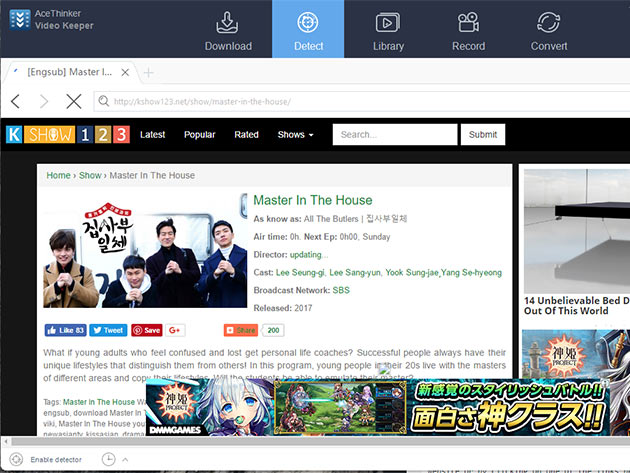
Task: Open cast member Lee Sang-yun link
Action: tap(354, 272)
